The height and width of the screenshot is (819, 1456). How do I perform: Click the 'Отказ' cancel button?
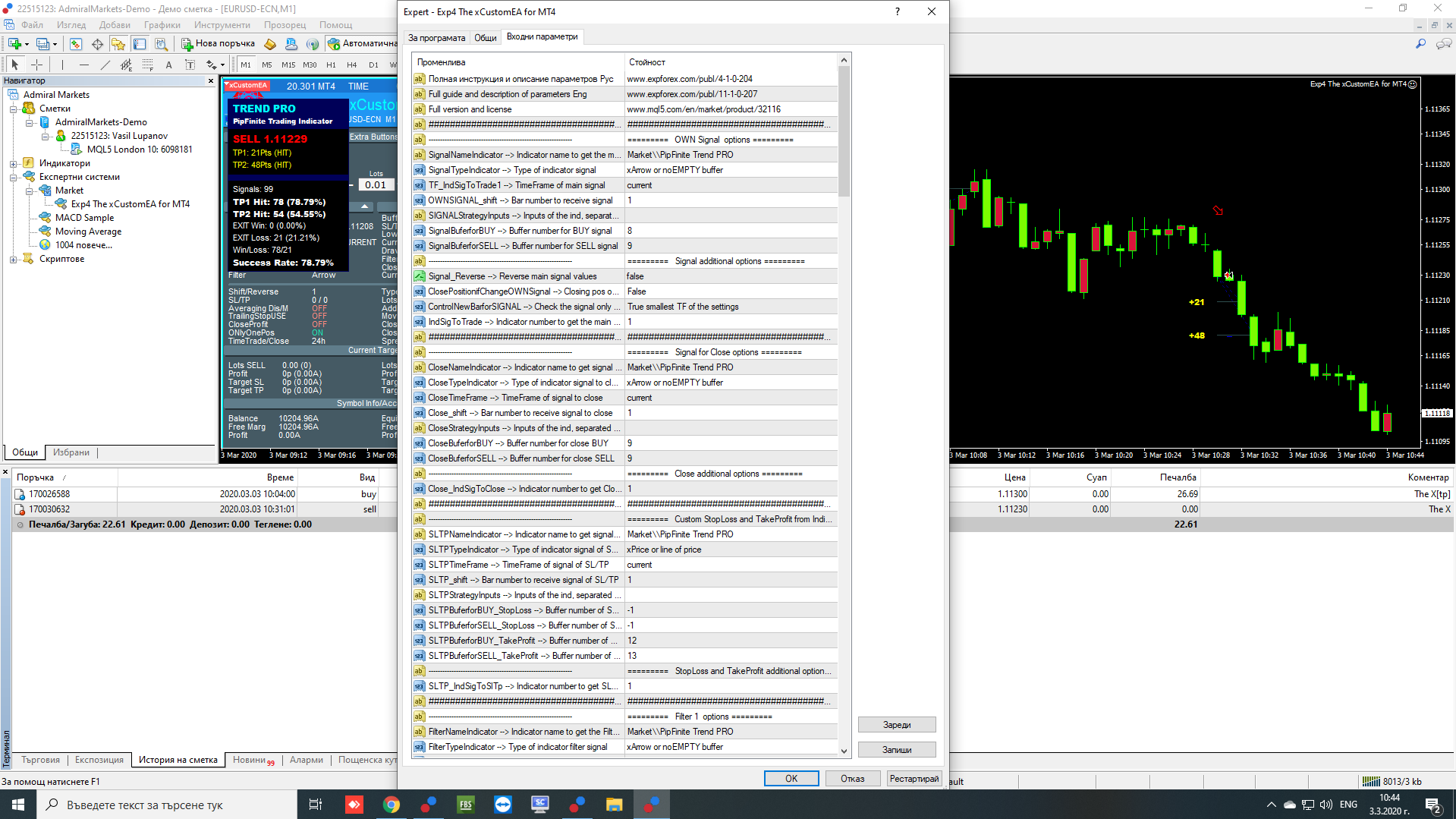[x=852, y=778]
